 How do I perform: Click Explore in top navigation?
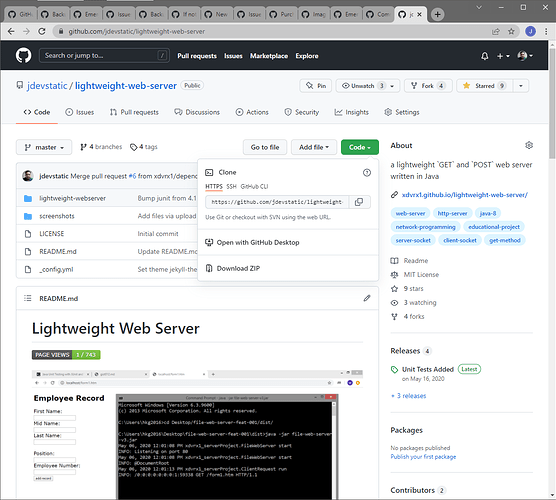307,56
